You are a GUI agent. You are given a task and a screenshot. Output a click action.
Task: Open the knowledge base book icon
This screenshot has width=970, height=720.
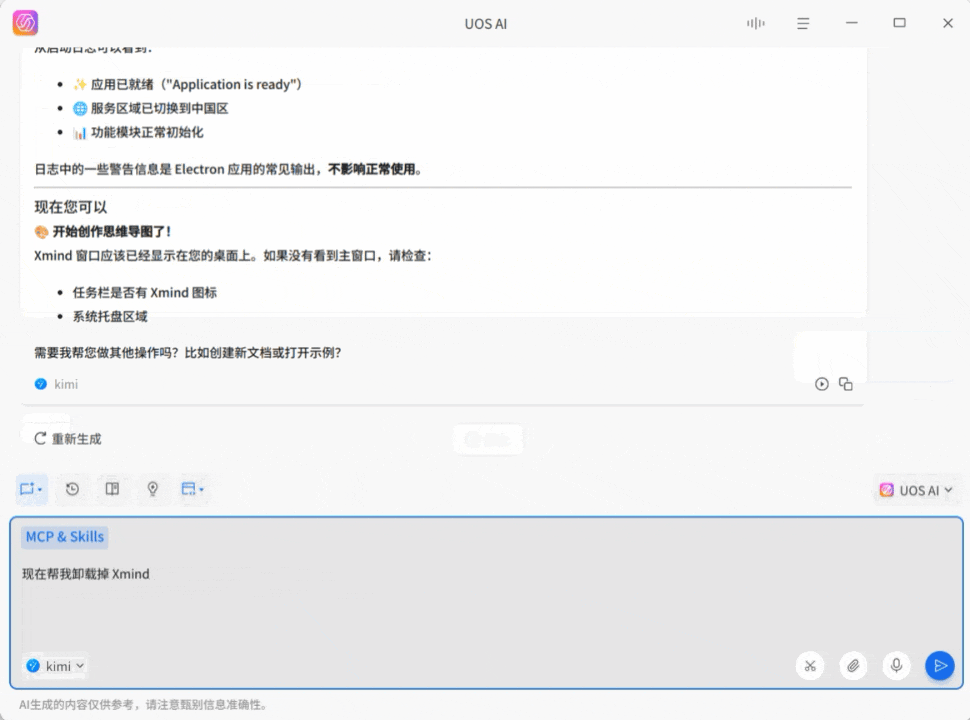(x=112, y=489)
